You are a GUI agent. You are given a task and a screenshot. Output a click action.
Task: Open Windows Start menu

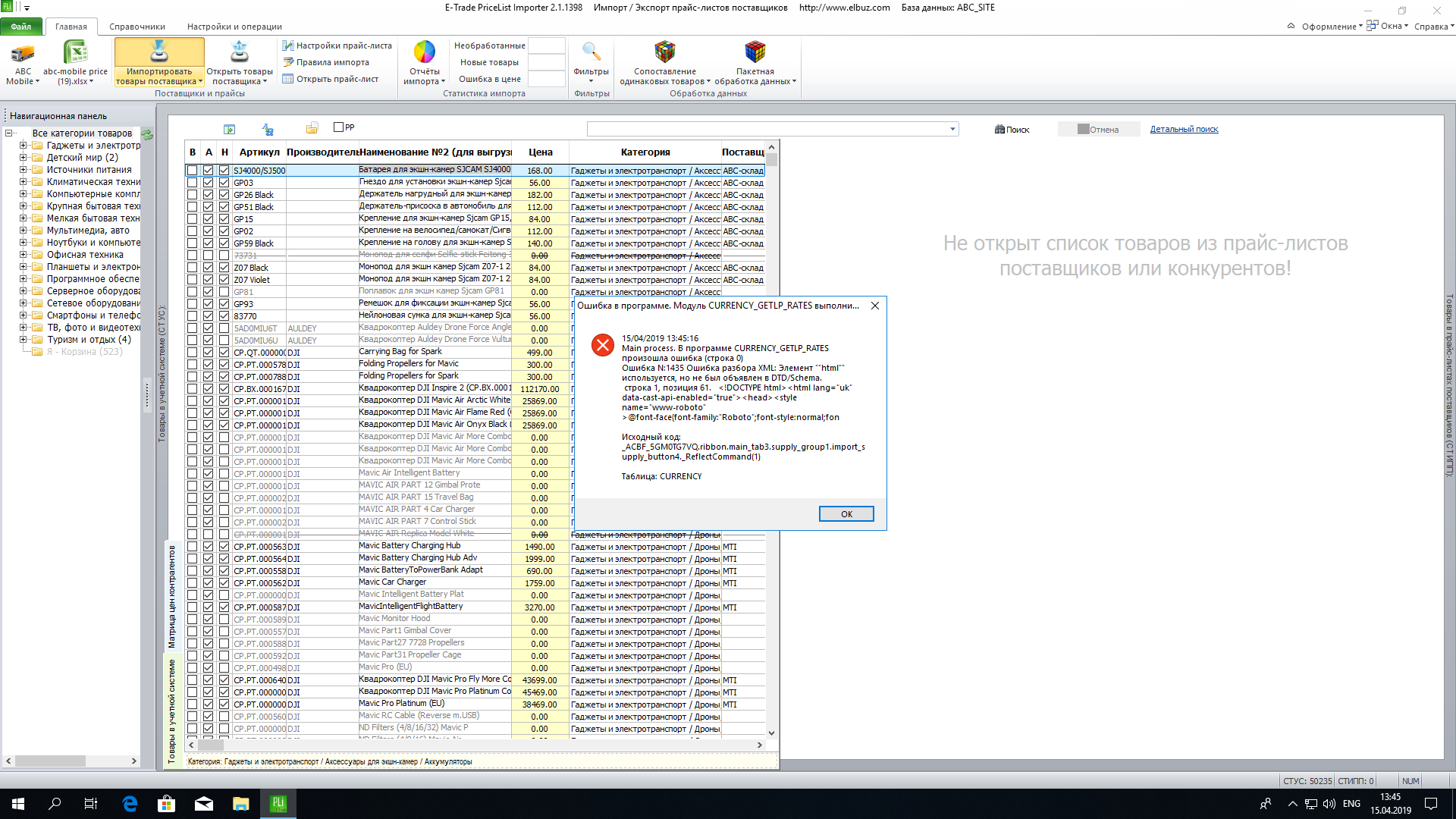tap(18, 804)
